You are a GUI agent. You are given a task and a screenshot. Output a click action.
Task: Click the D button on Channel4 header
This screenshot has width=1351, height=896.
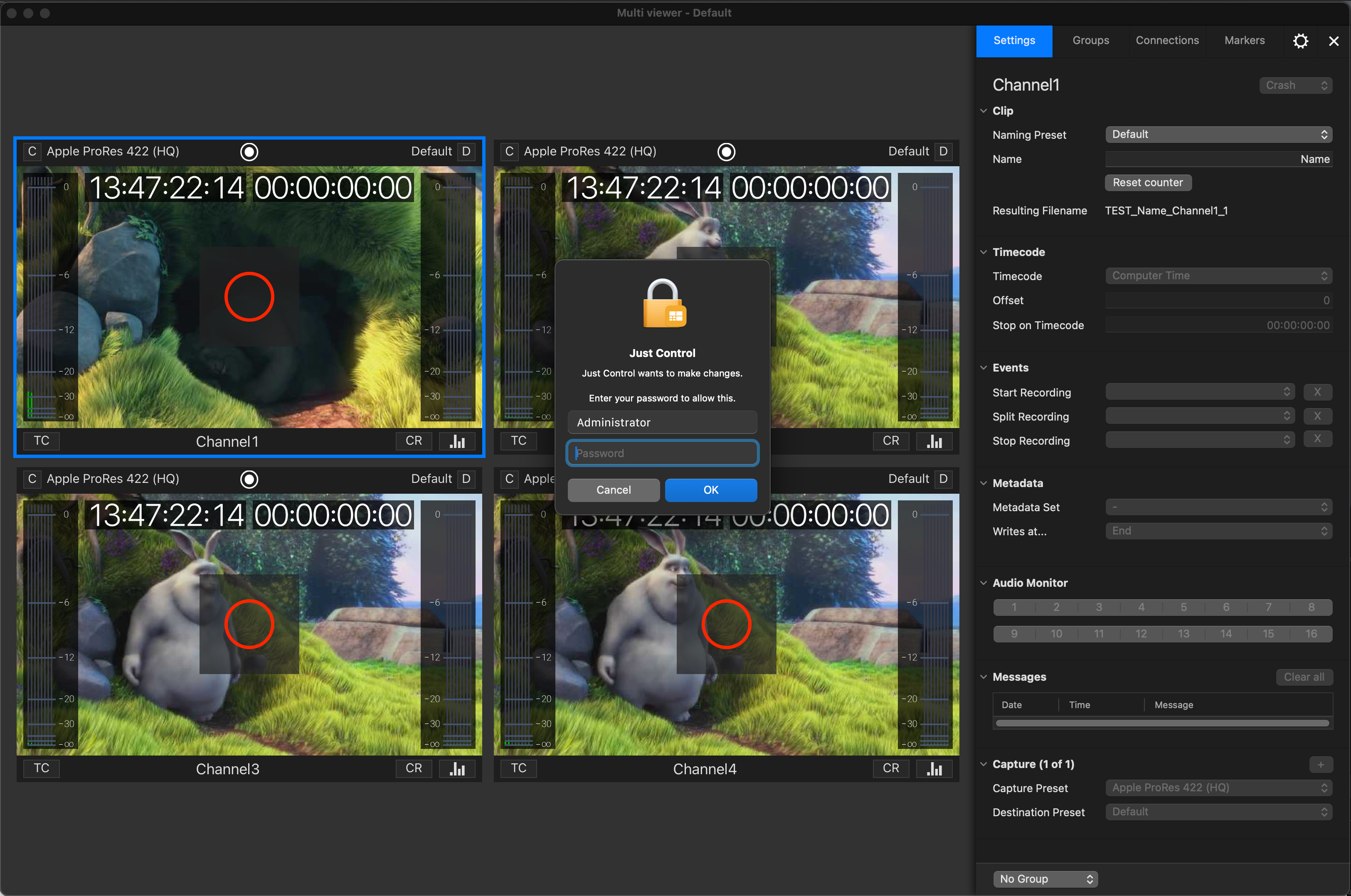pos(944,479)
